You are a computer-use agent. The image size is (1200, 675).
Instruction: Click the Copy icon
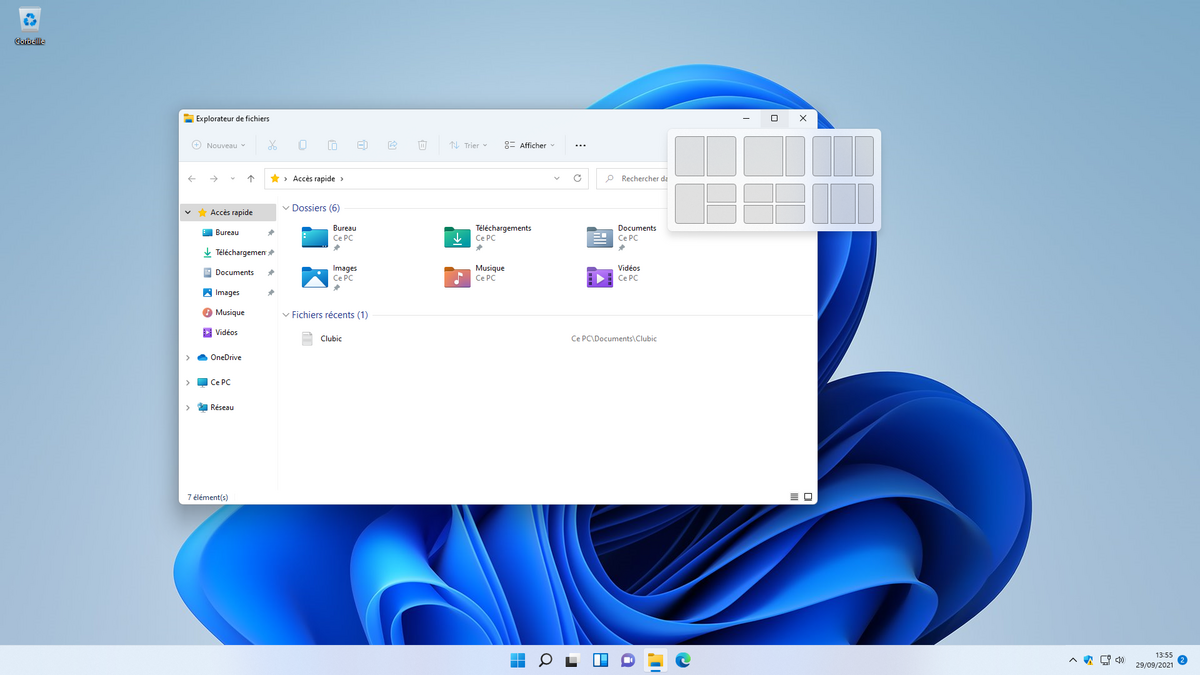click(x=302, y=145)
